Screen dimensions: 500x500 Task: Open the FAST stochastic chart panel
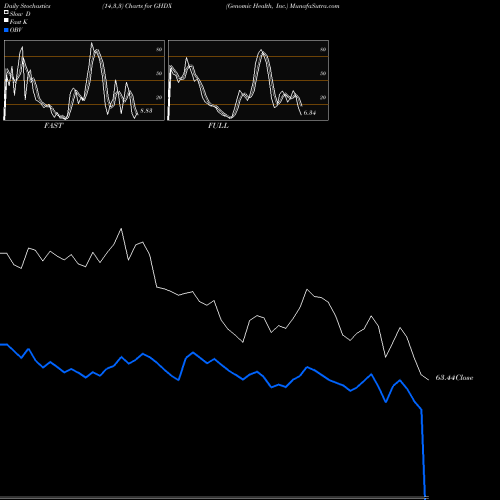click(x=84, y=80)
